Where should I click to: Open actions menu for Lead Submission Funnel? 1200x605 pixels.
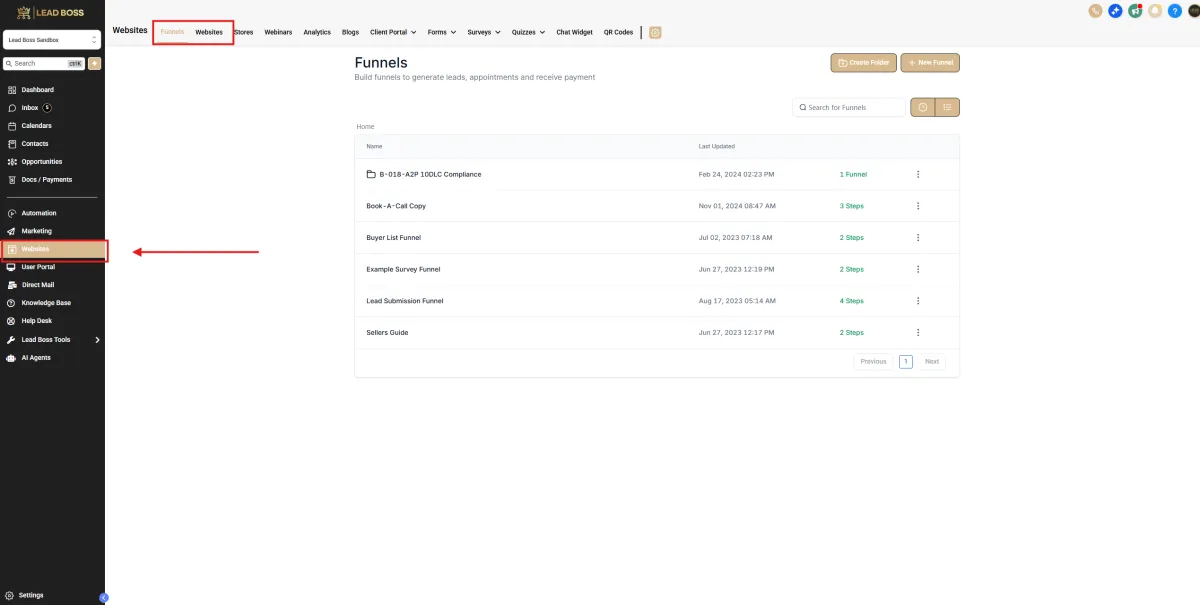click(x=918, y=301)
